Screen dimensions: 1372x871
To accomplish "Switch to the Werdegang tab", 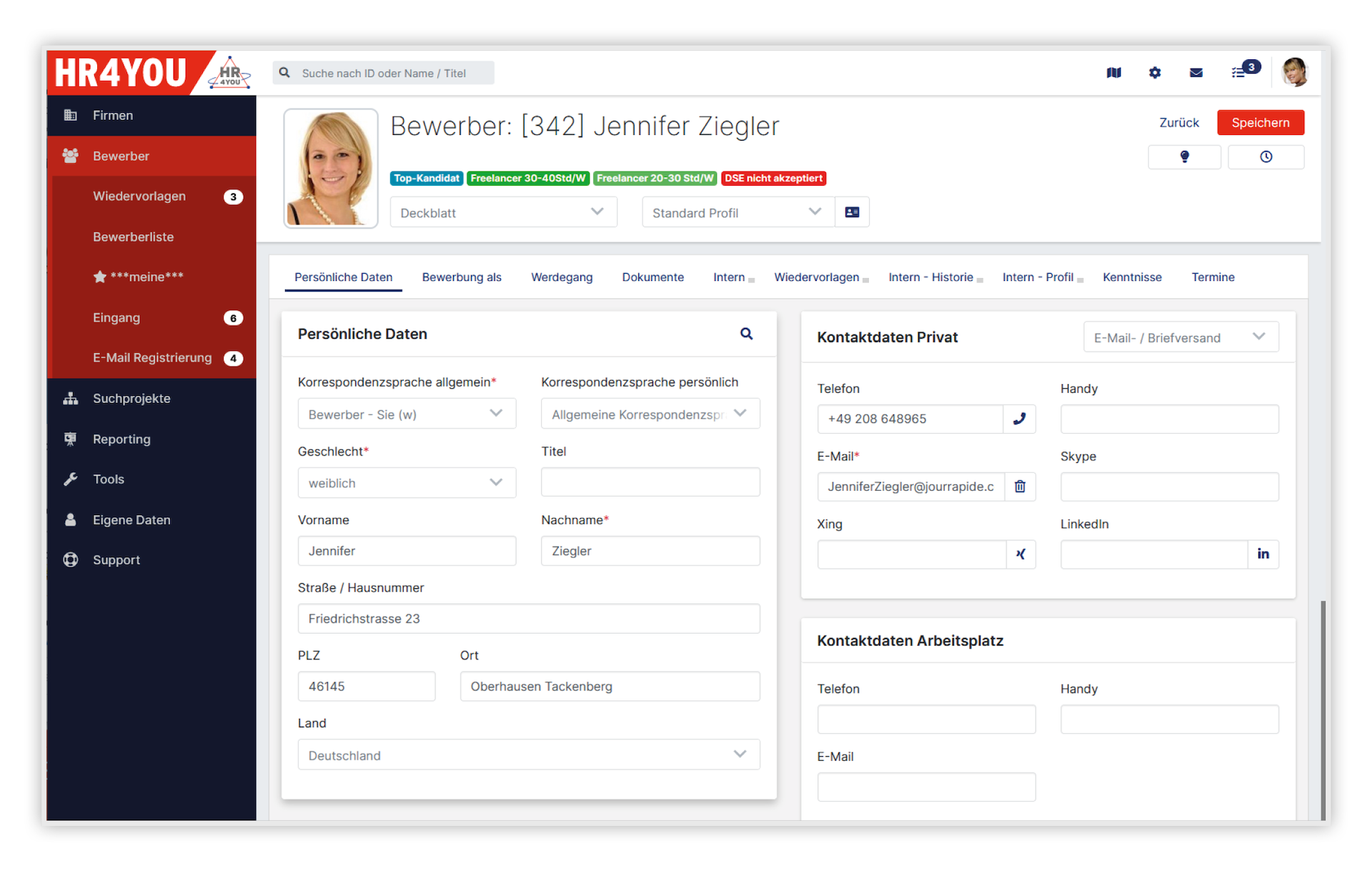I will (x=561, y=277).
